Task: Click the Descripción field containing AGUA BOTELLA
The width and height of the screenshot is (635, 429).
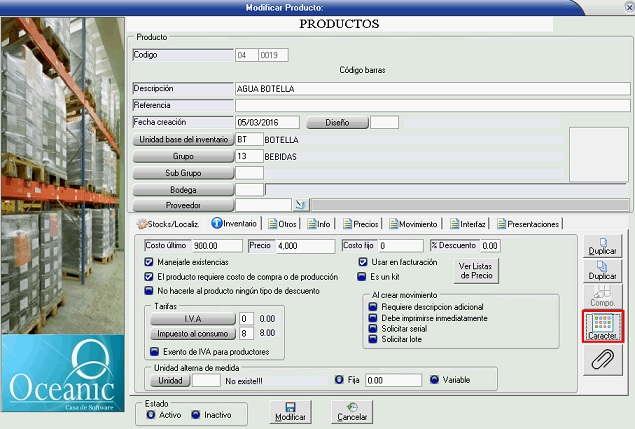Action: pyautogui.click(x=431, y=88)
